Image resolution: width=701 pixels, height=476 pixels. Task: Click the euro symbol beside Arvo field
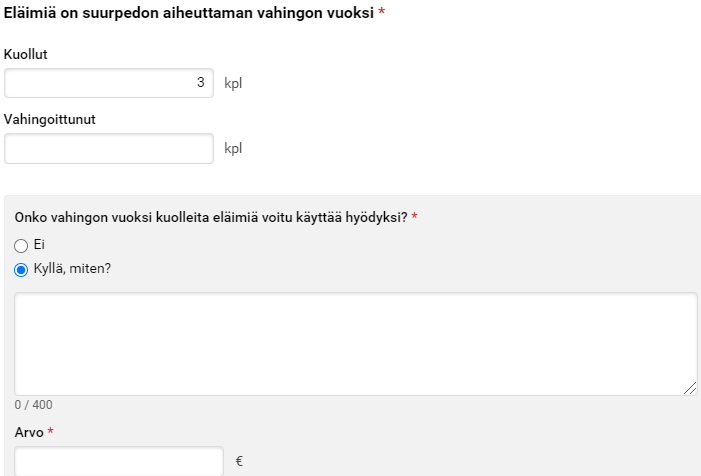(x=239, y=462)
